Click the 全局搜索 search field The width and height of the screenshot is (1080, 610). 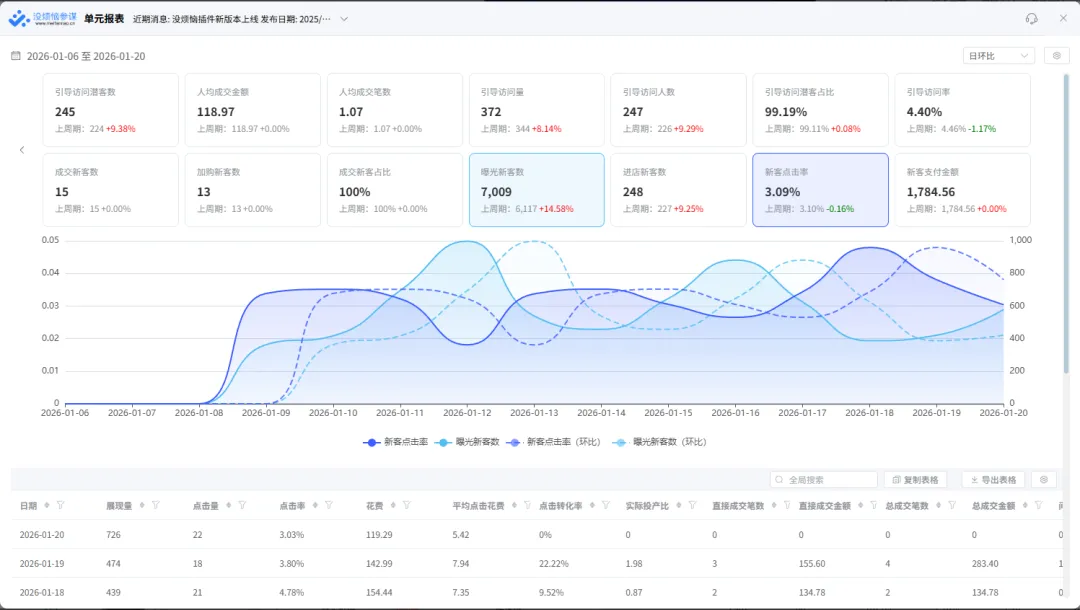coord(824,479)
